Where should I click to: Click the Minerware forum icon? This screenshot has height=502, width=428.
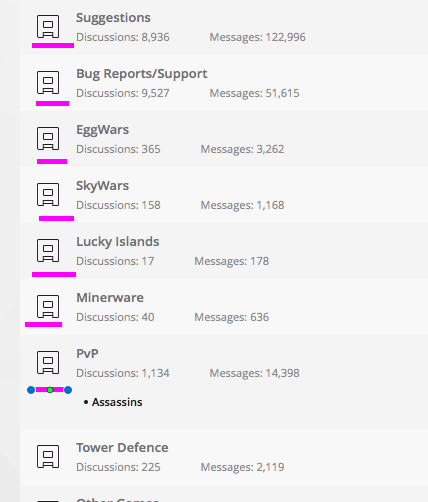click(x=48, y=306)
